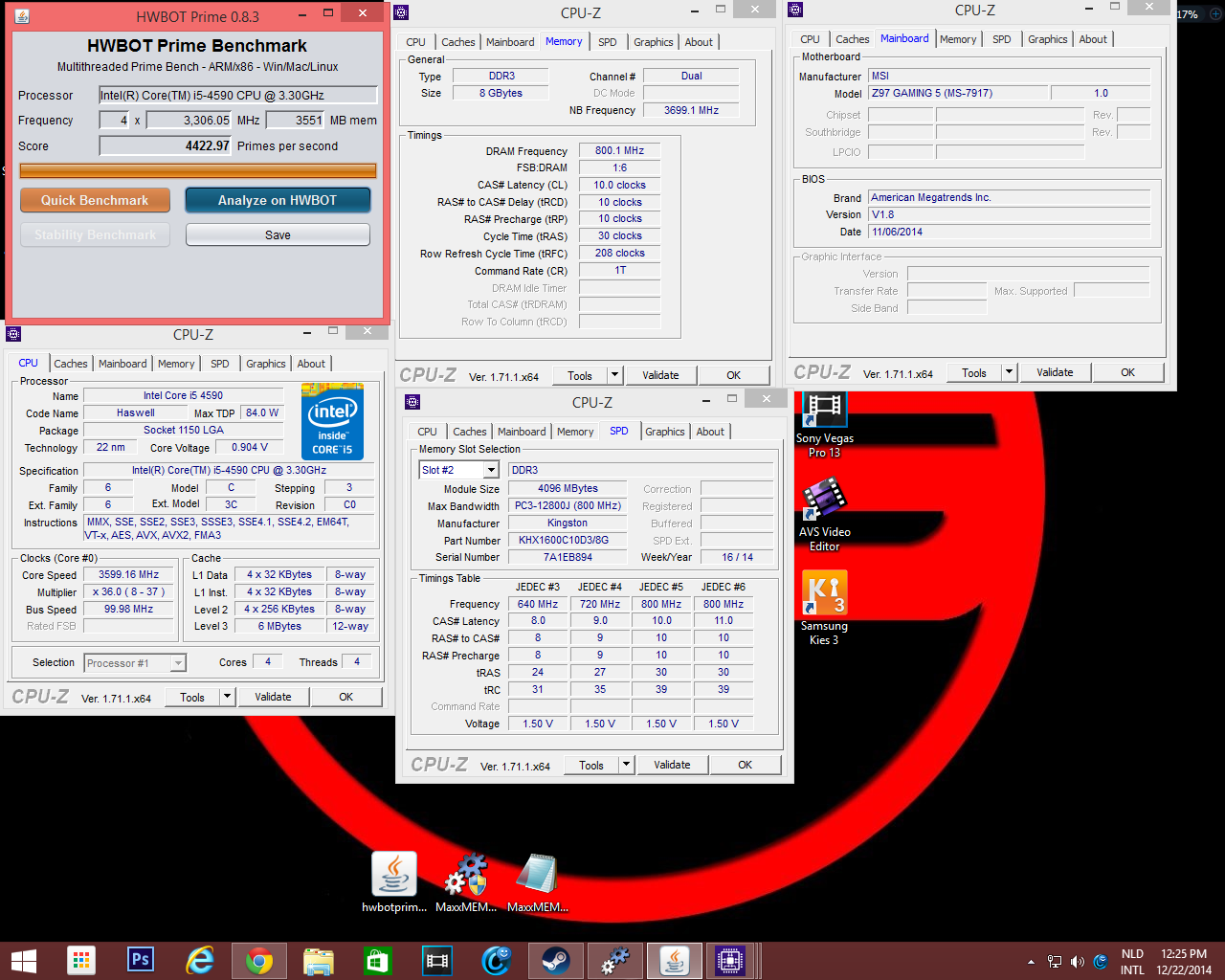This screenshot has height=980, width=1225.
Task: Expand Tools dropdown arrow in SPD window
Action: point(627,765)
